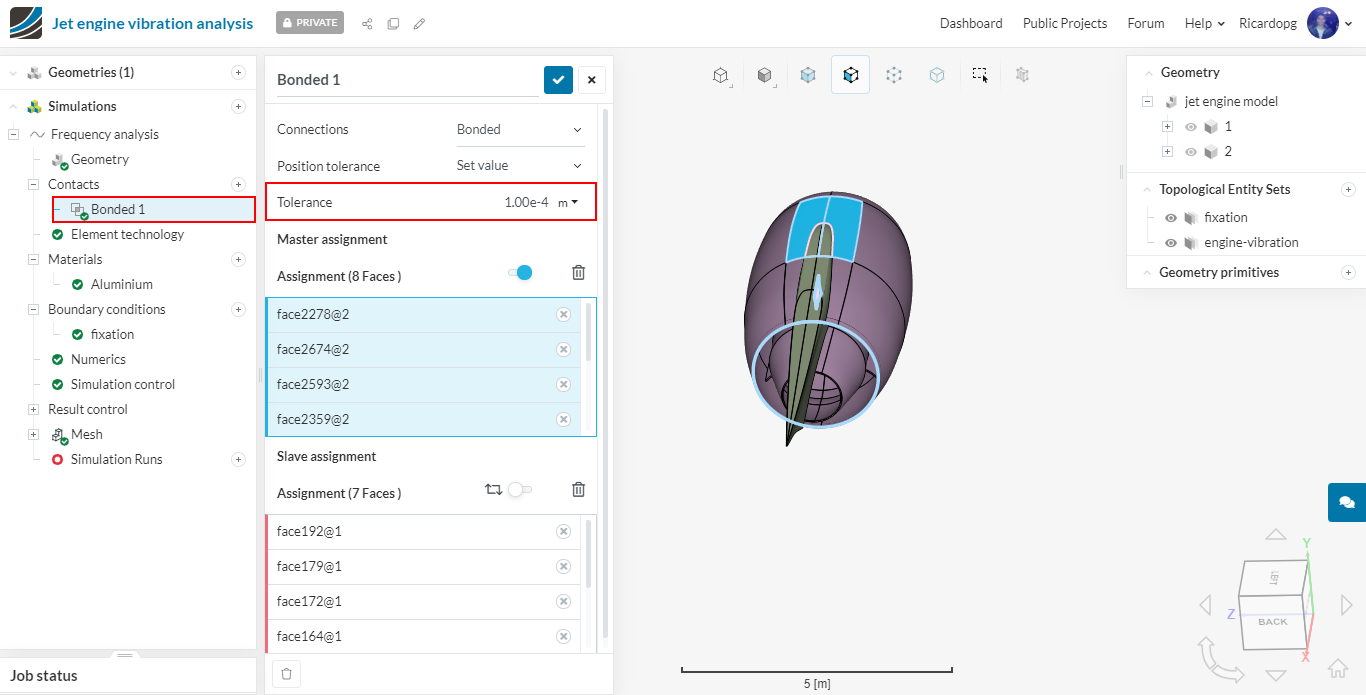Select the dotted wireframe view icon

tap(894, 75)
